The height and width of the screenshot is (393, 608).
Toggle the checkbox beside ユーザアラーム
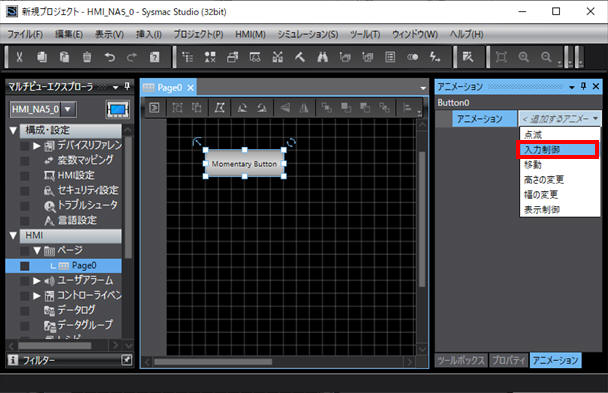(24, 281)
